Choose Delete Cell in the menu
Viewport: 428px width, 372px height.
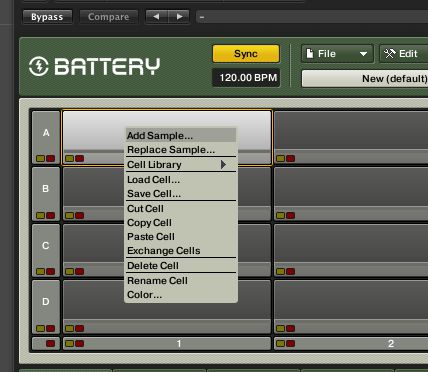181,266
